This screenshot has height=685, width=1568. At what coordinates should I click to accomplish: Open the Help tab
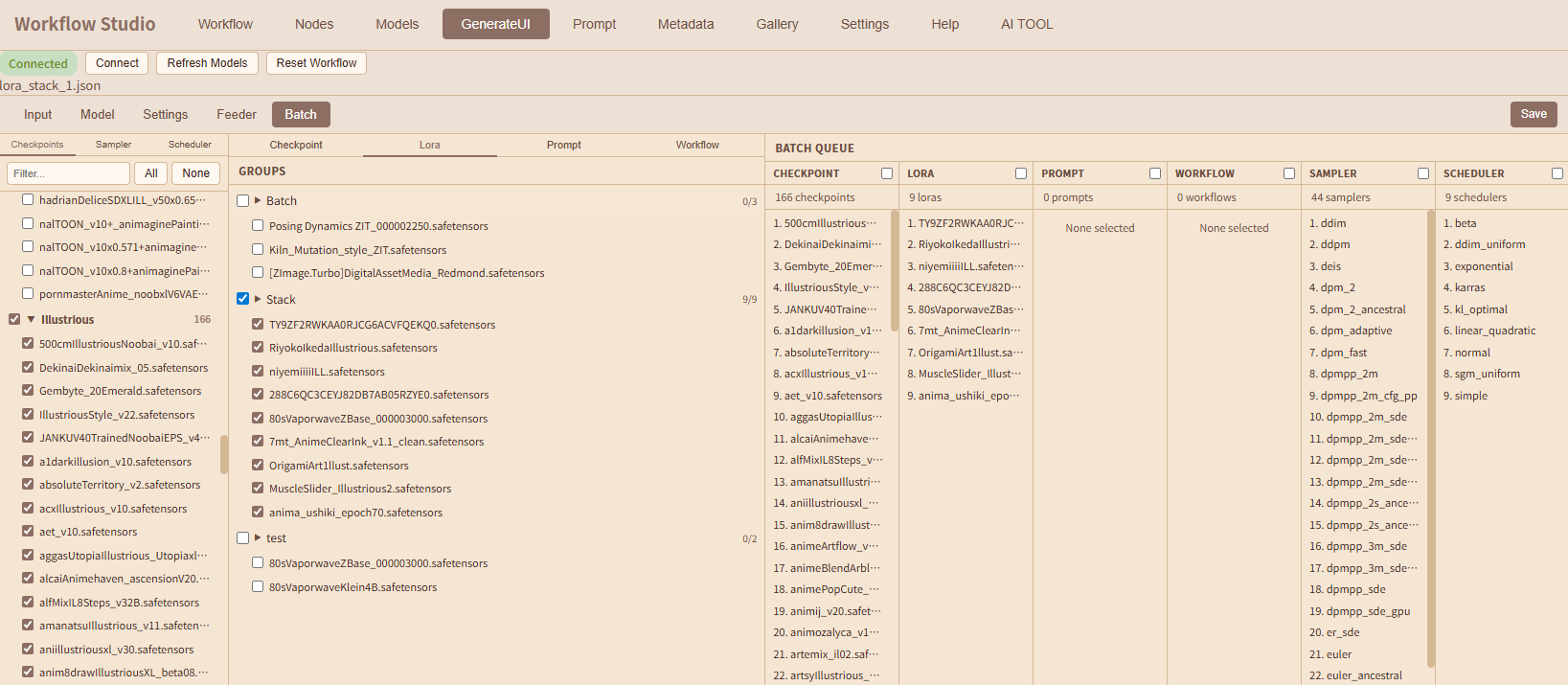(x=945, y=24)
